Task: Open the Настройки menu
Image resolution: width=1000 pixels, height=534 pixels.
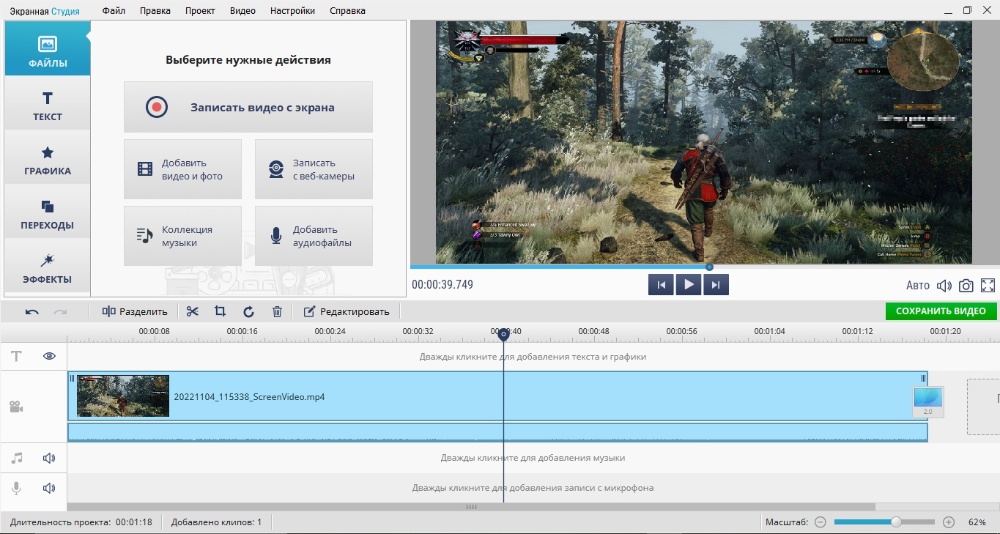Action: 292,11
